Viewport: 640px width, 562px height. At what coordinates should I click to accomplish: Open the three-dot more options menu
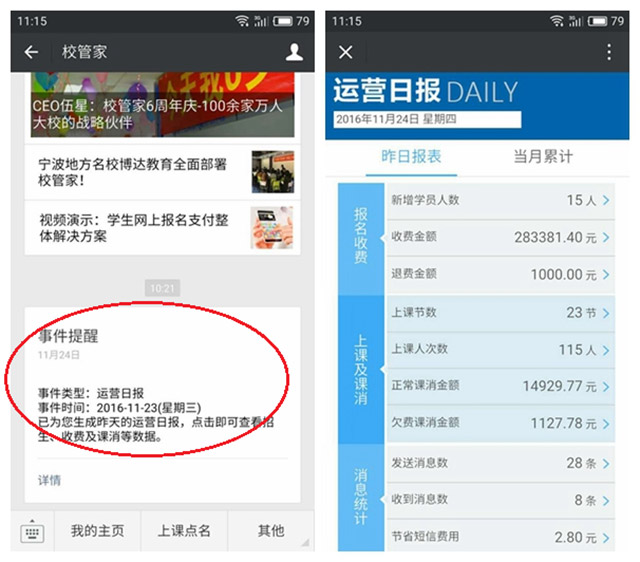(609, 53)
